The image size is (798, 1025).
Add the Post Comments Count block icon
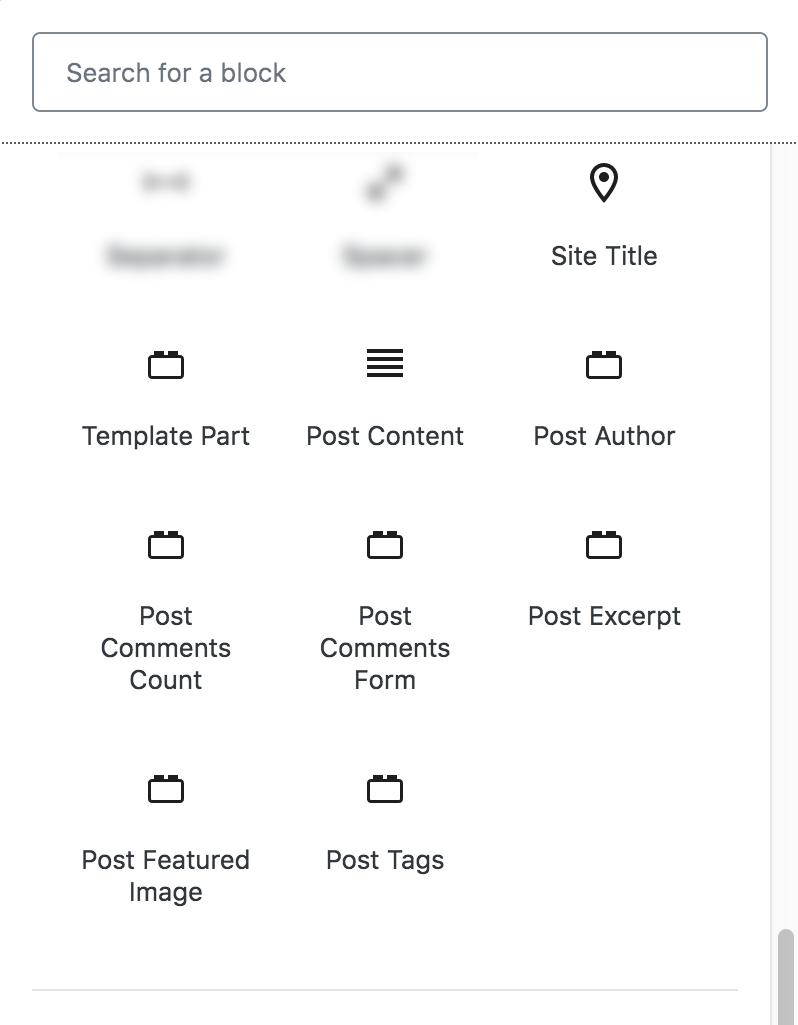(x=166, y=545)
